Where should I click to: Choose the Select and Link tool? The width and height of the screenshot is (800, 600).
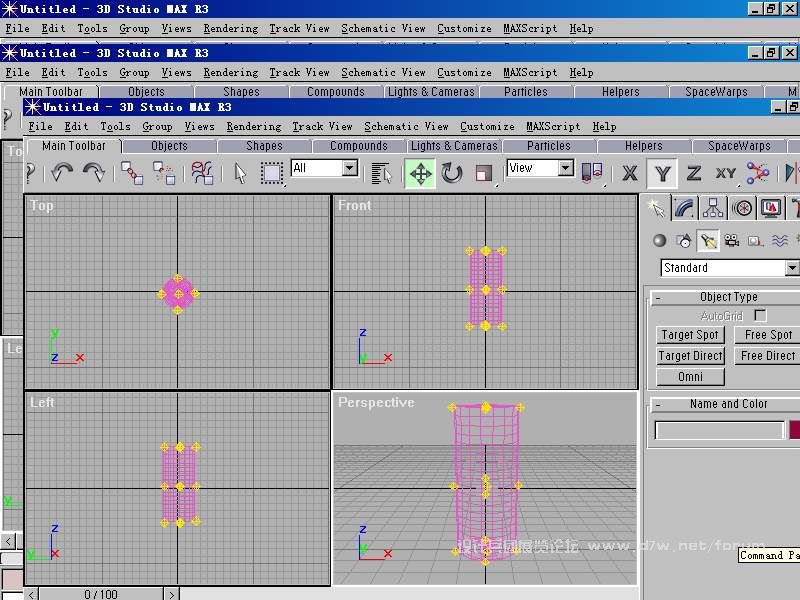point(132,173)
